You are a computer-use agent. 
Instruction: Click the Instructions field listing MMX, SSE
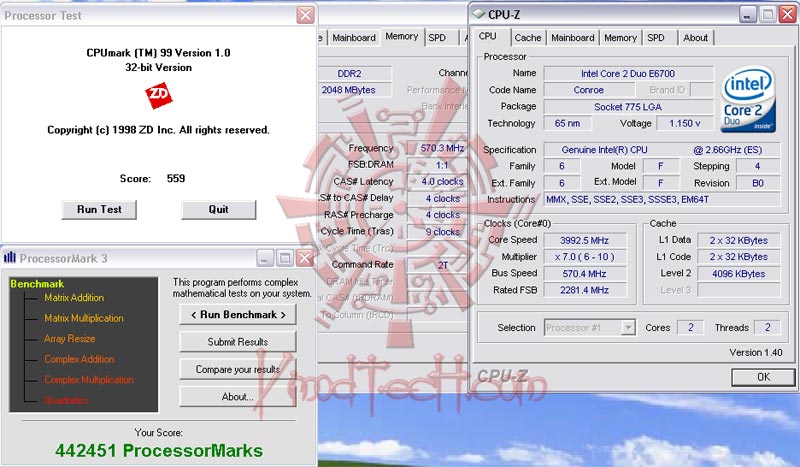tap(662, 200)
